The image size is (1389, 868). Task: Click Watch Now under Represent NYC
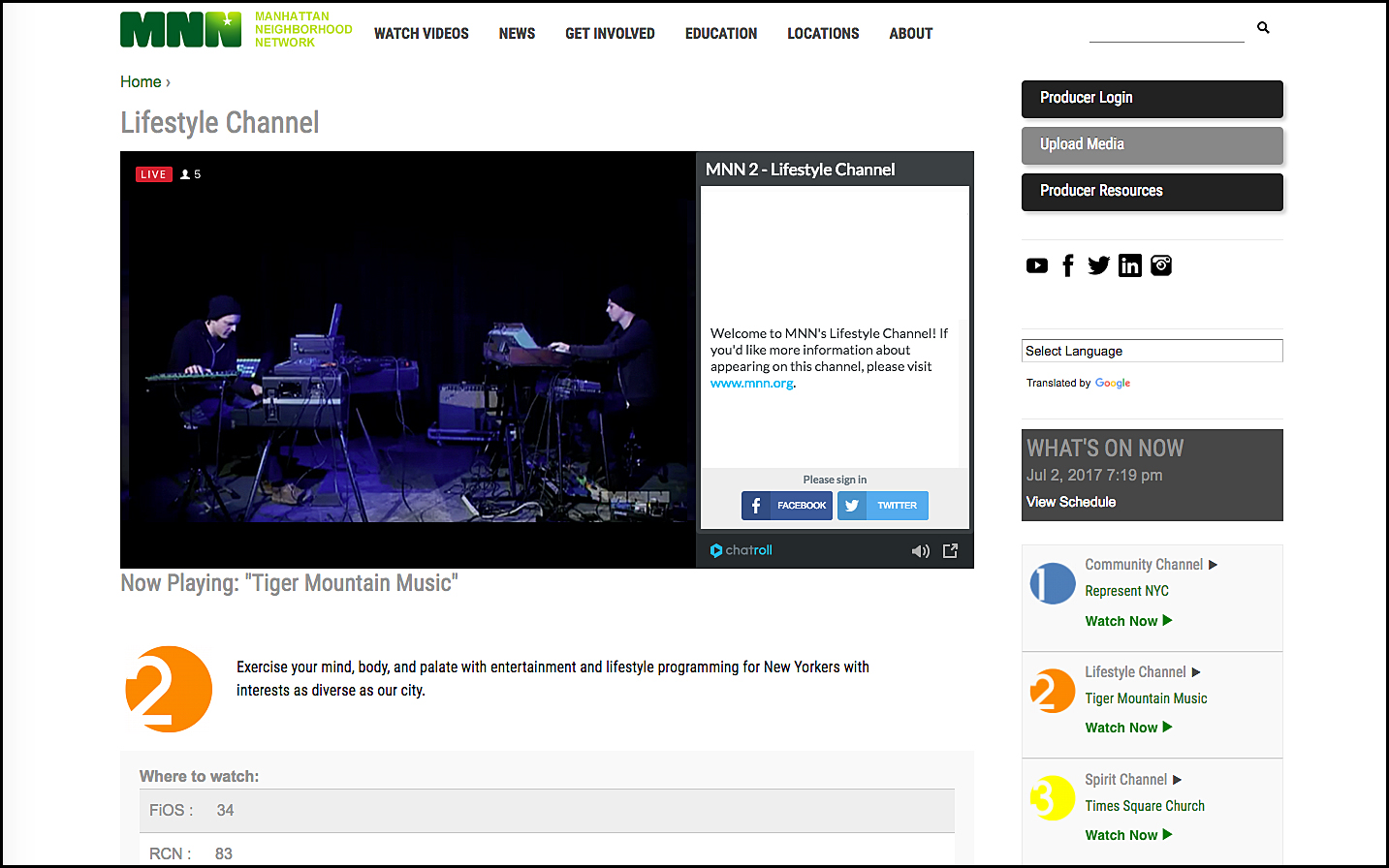tap(1128, 621)
